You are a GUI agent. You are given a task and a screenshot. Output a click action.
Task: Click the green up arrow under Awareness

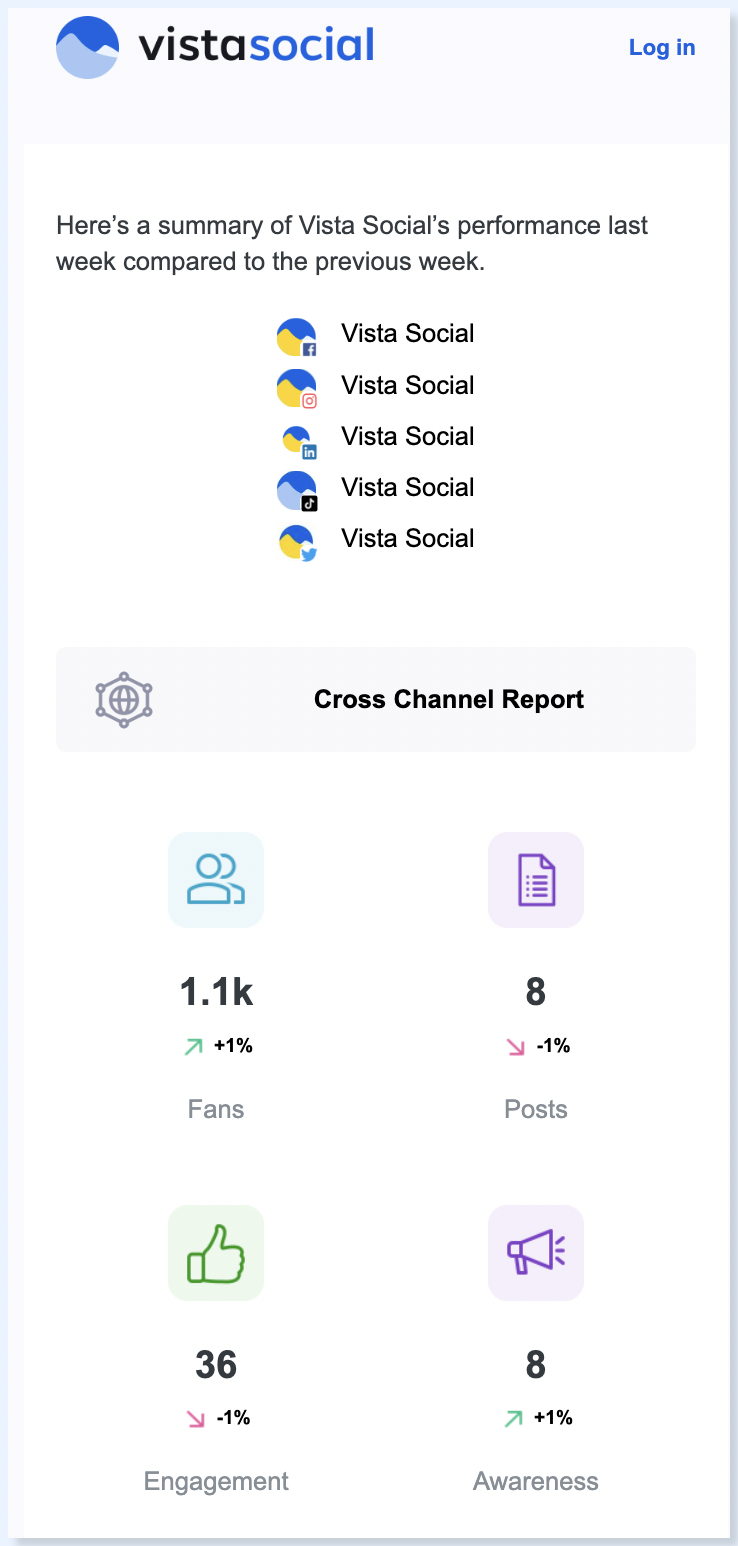tap(513, 1418)
